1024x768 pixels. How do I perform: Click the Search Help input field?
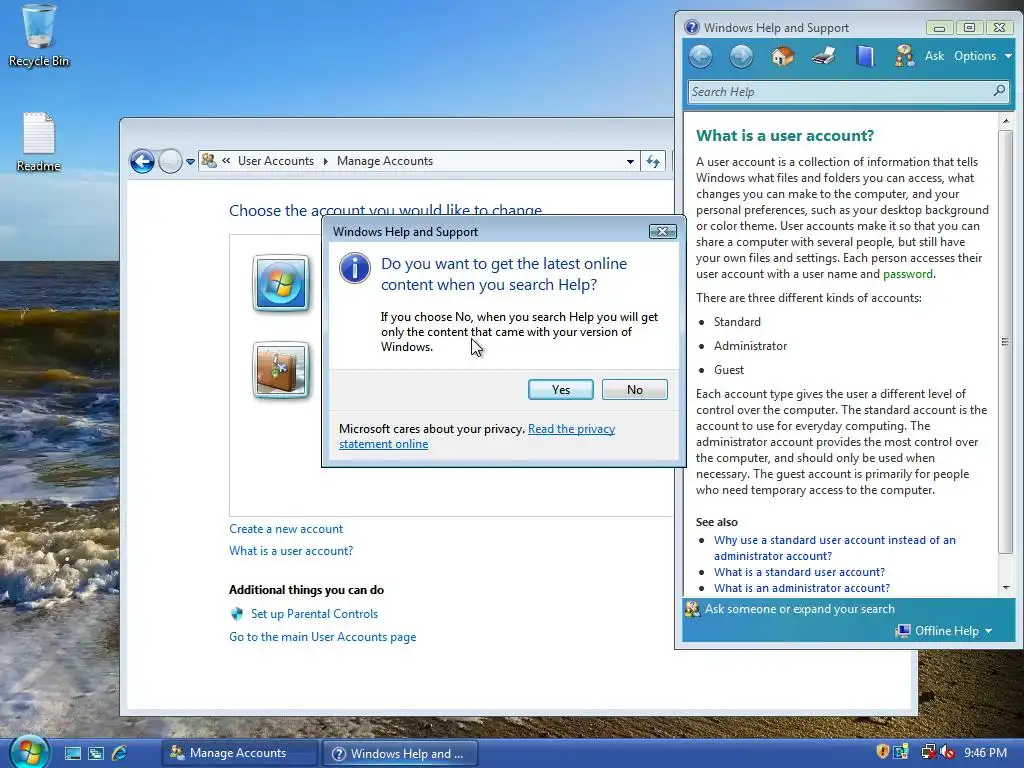pos(839,92)
